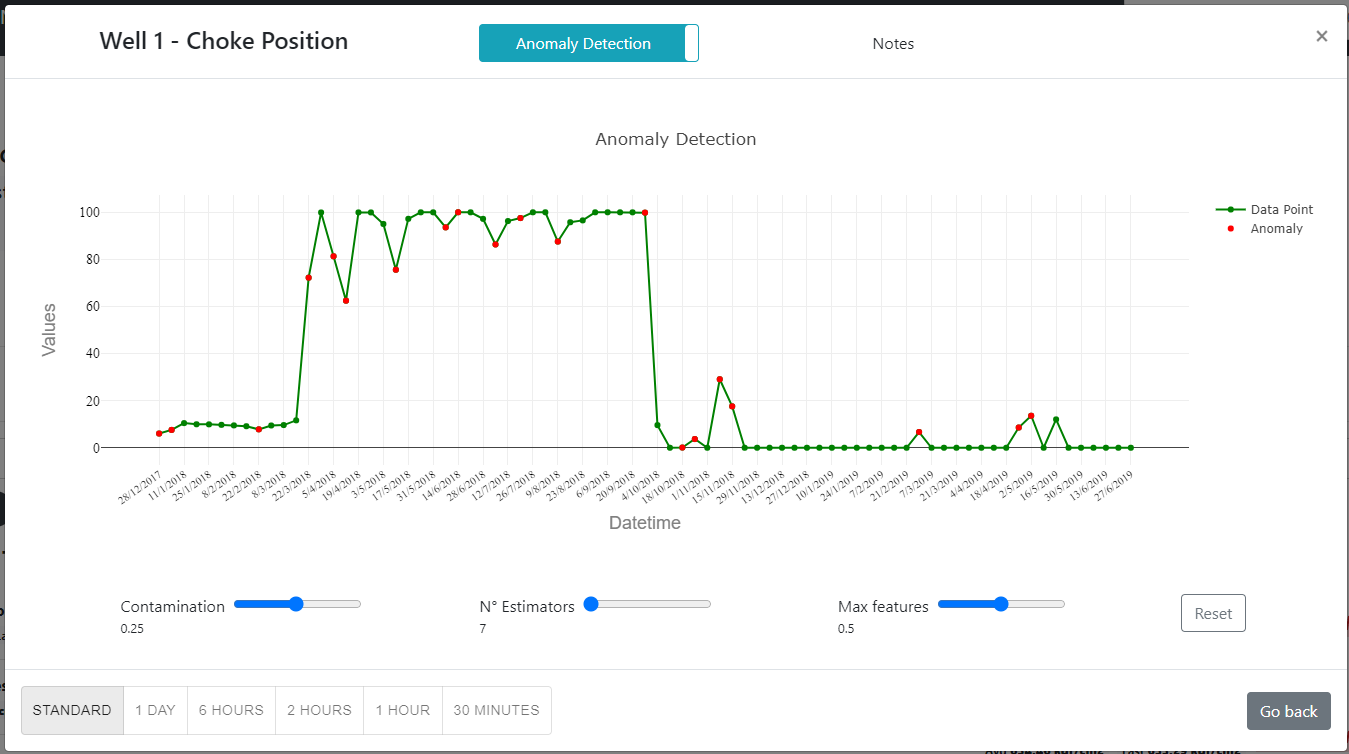Switch to the Anomaly Detection tab

coord(583,44)
